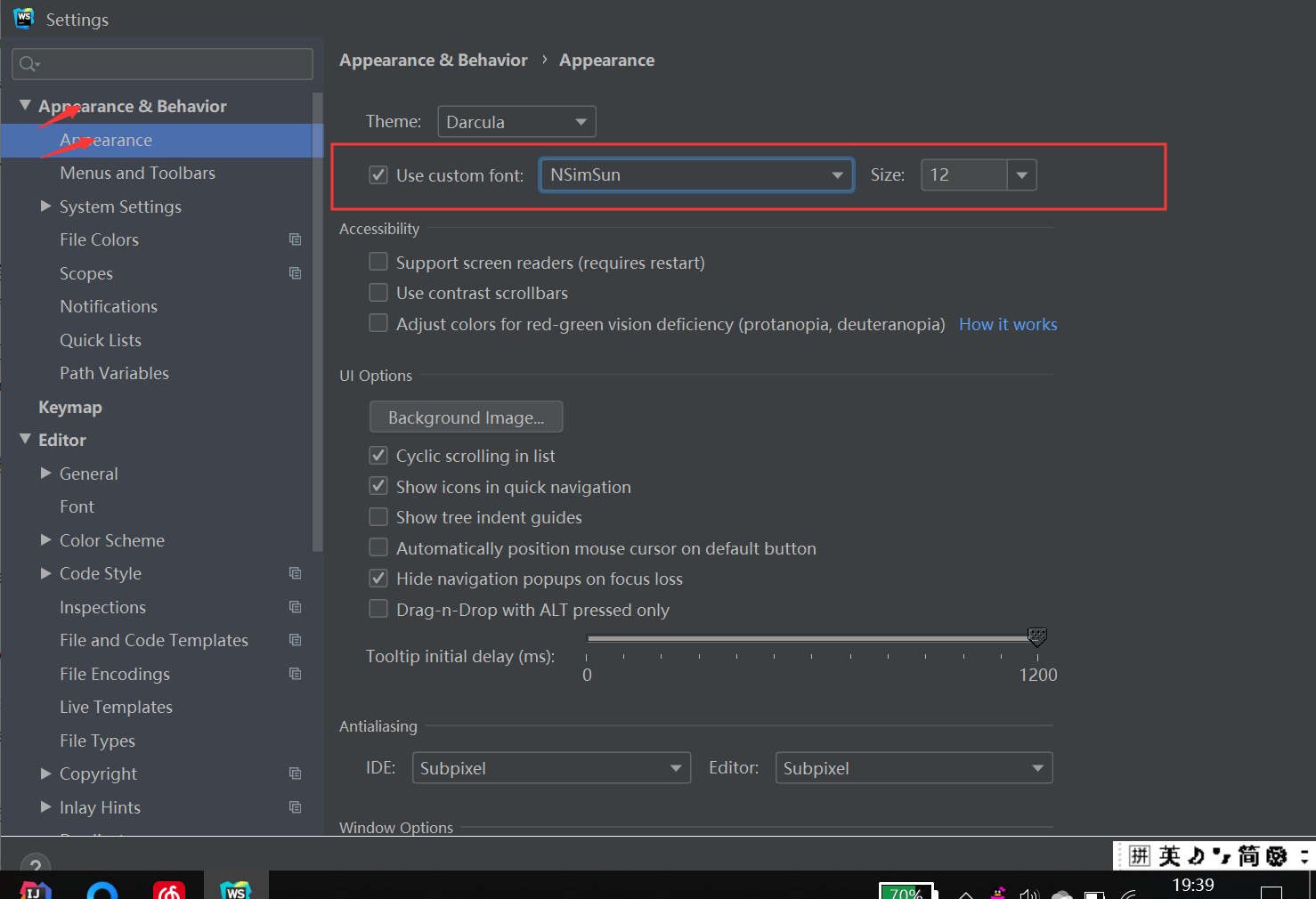This screenshot has height=899, width=1316.
Task: Click Appearance & Behavior breadcrumb
Action: [x=434, y=60]
